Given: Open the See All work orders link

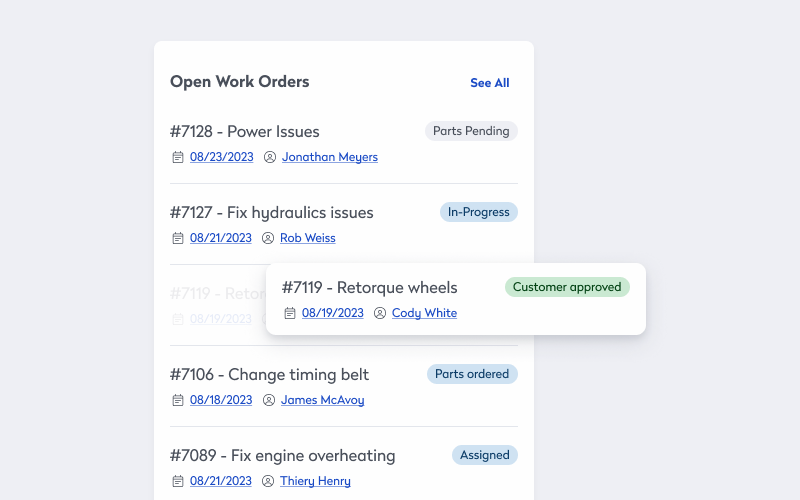Looking at the screenshot, I should tap(489, 83).
